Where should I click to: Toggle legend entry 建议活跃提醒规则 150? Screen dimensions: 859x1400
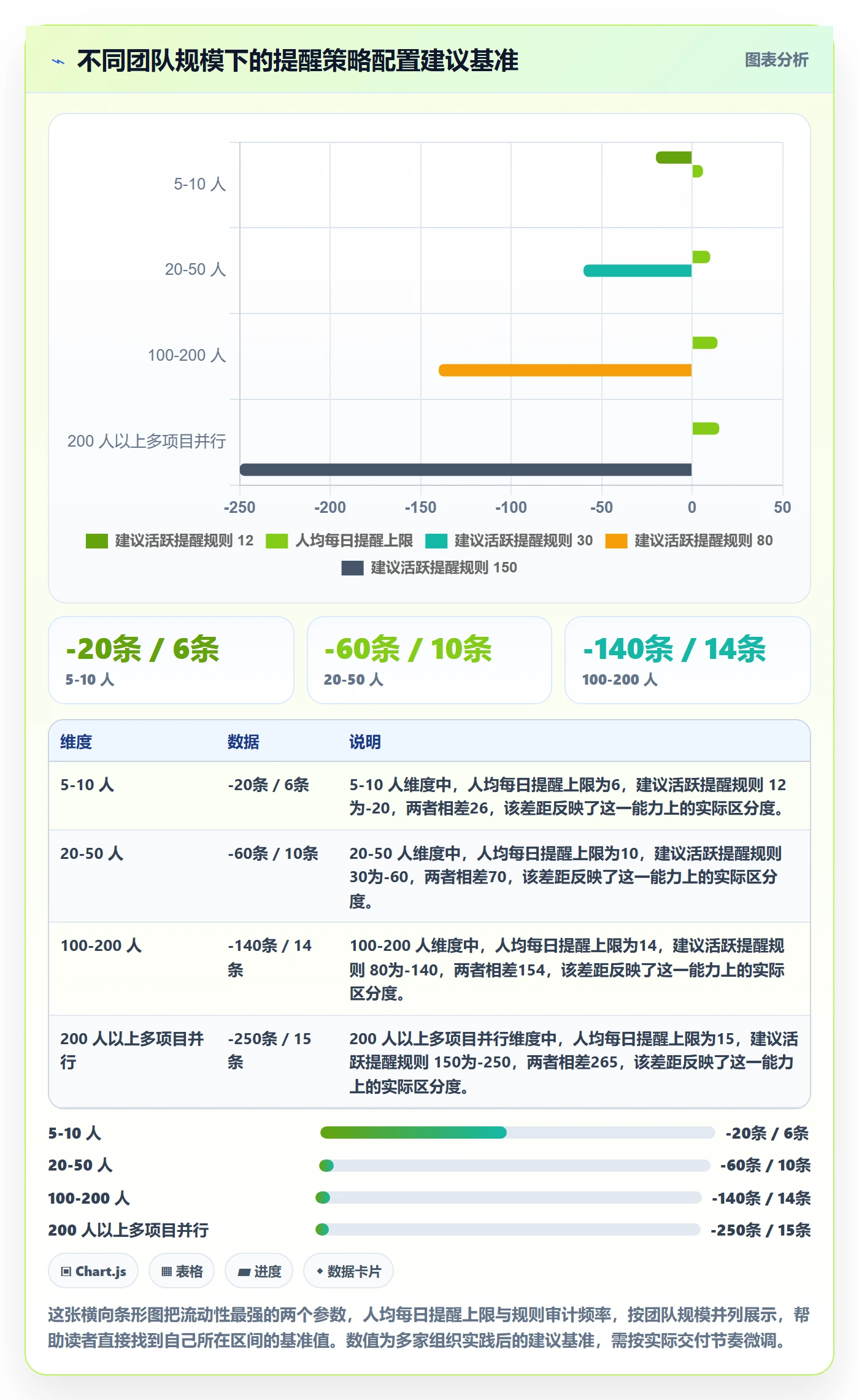coord(429,567)
